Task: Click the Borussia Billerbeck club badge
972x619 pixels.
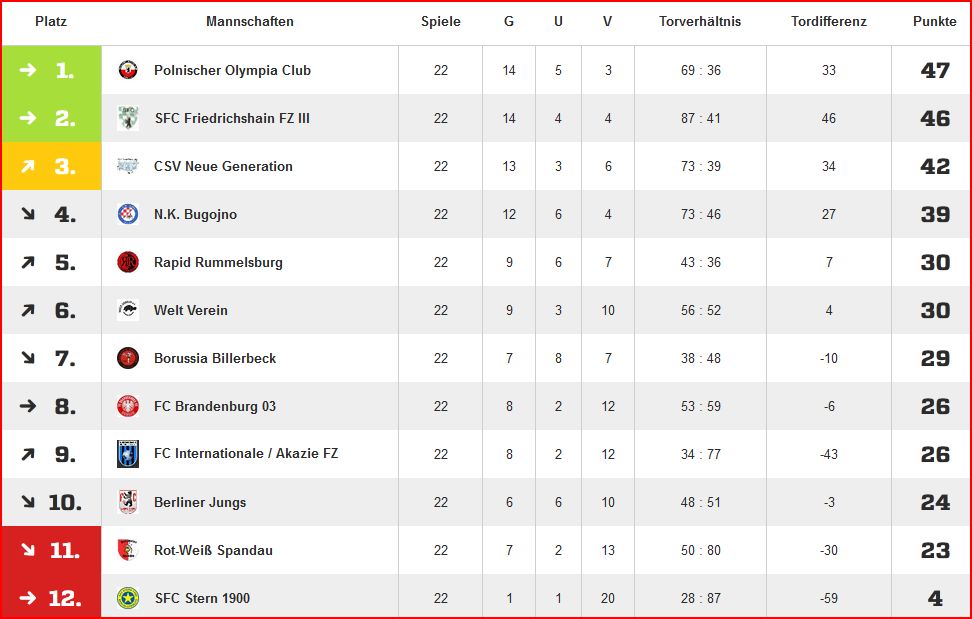Action: coord(128,358)
